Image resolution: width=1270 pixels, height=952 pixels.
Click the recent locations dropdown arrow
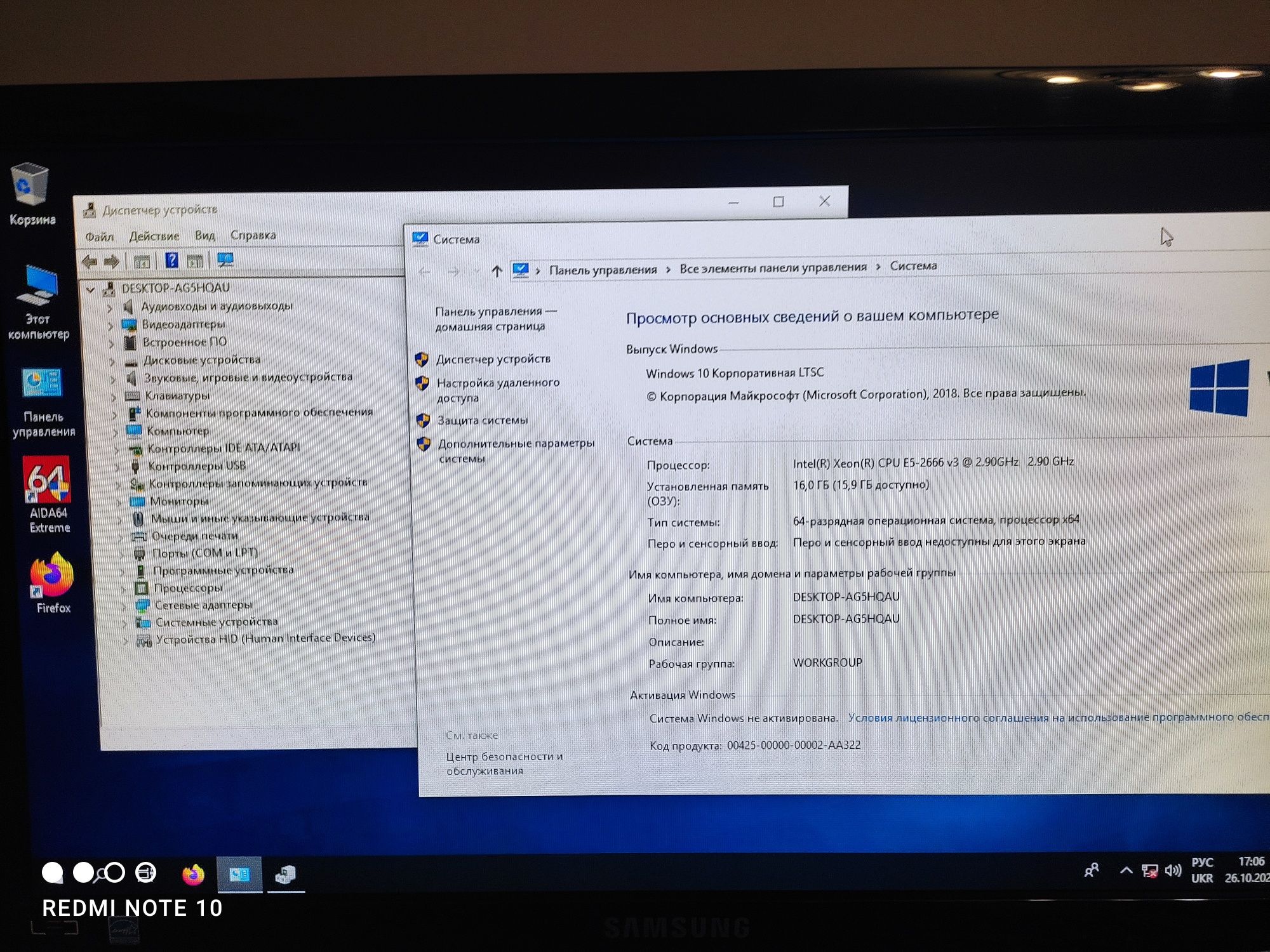[x=476, y=272]
